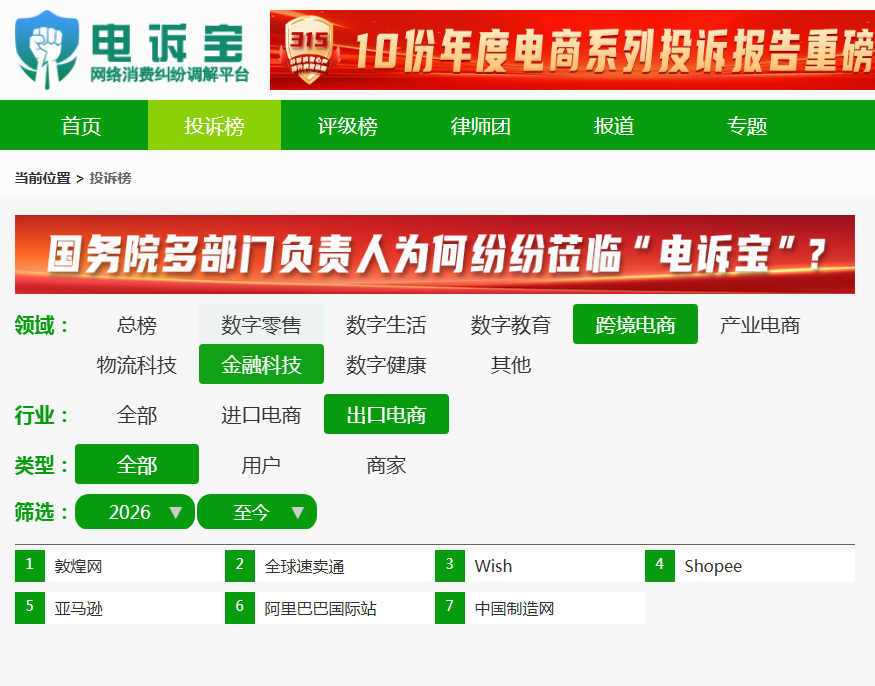Click the arrow on the 2026 selector
Viewport: 875px width, 686px height.
point(176,512)
